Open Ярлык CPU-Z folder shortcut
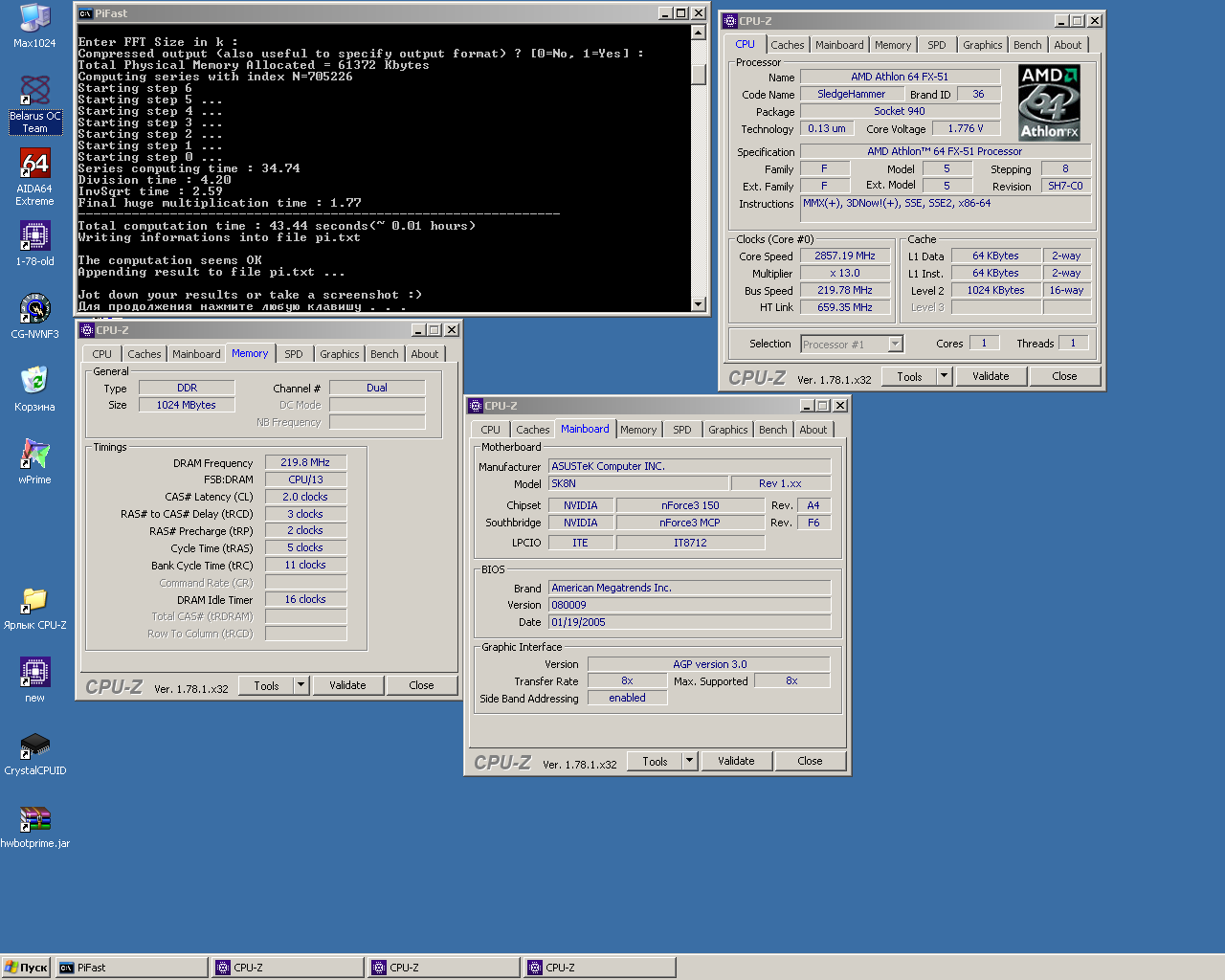 tap(34, 609)
